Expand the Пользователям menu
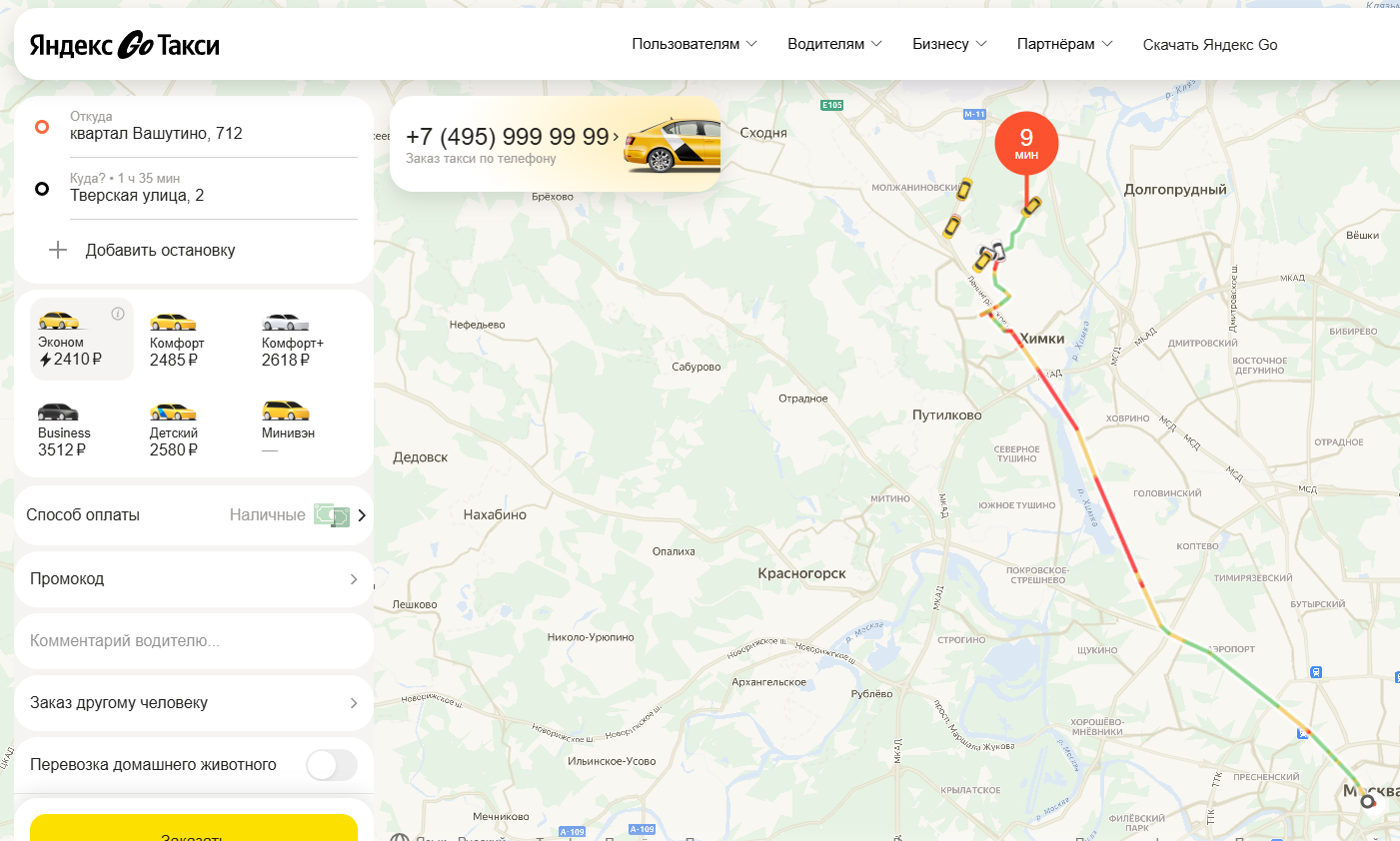 pyautogui.click(x=695, y=44)
